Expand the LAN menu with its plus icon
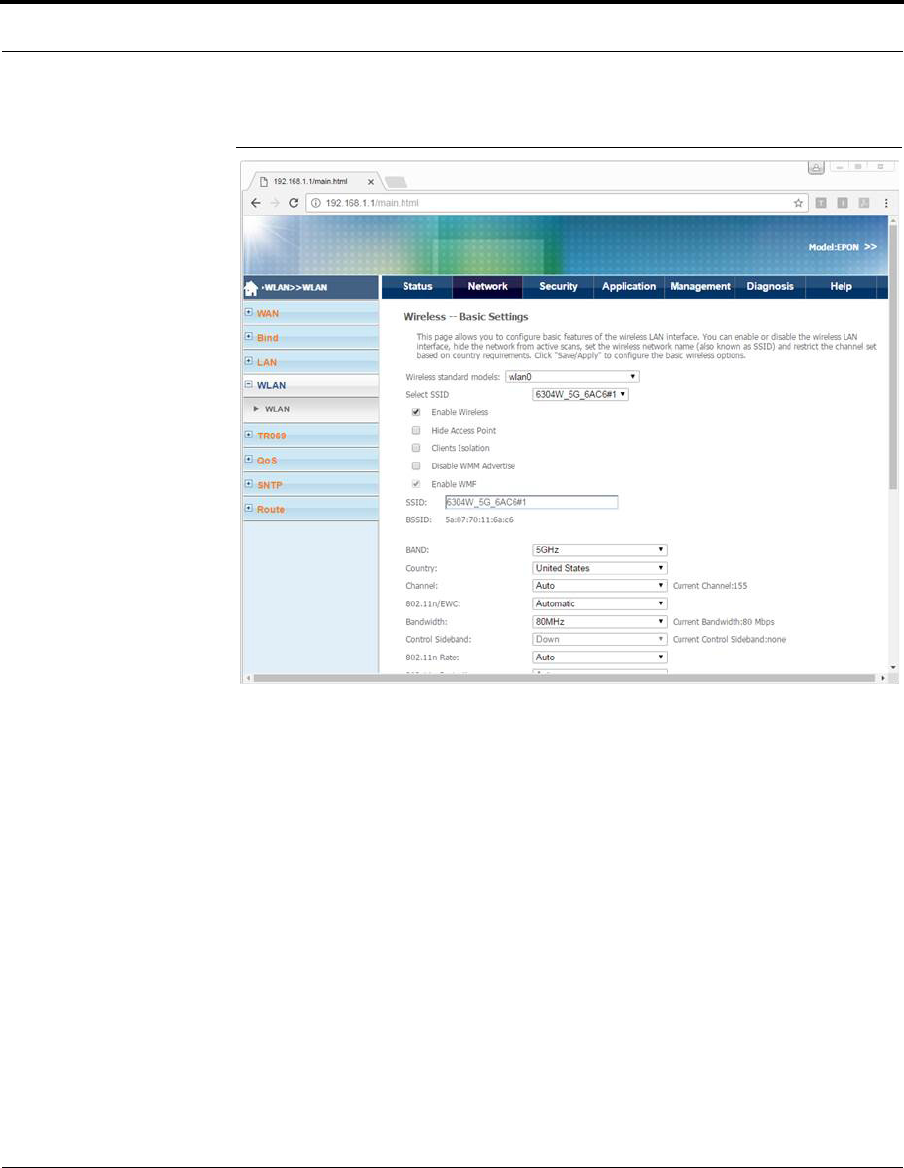The image size is (904, 1168). (249, 361)
